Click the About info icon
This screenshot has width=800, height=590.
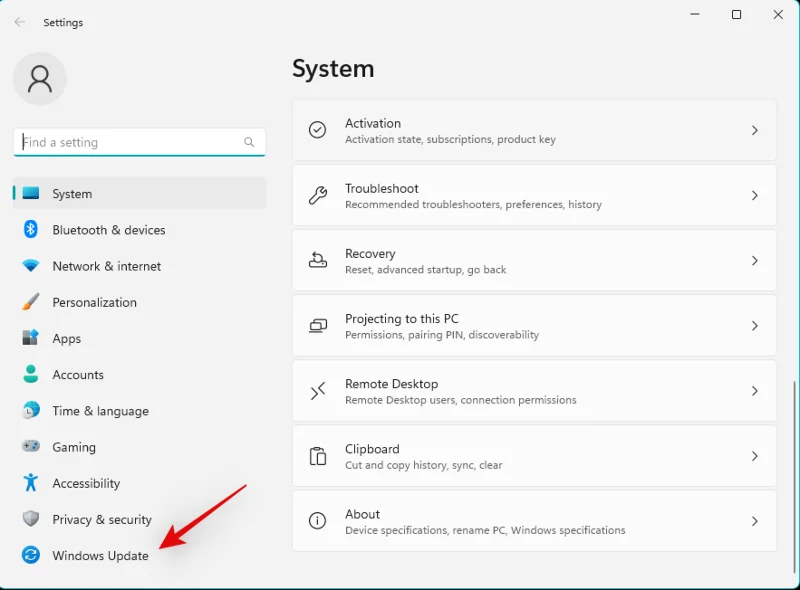(x=318, y=521)
